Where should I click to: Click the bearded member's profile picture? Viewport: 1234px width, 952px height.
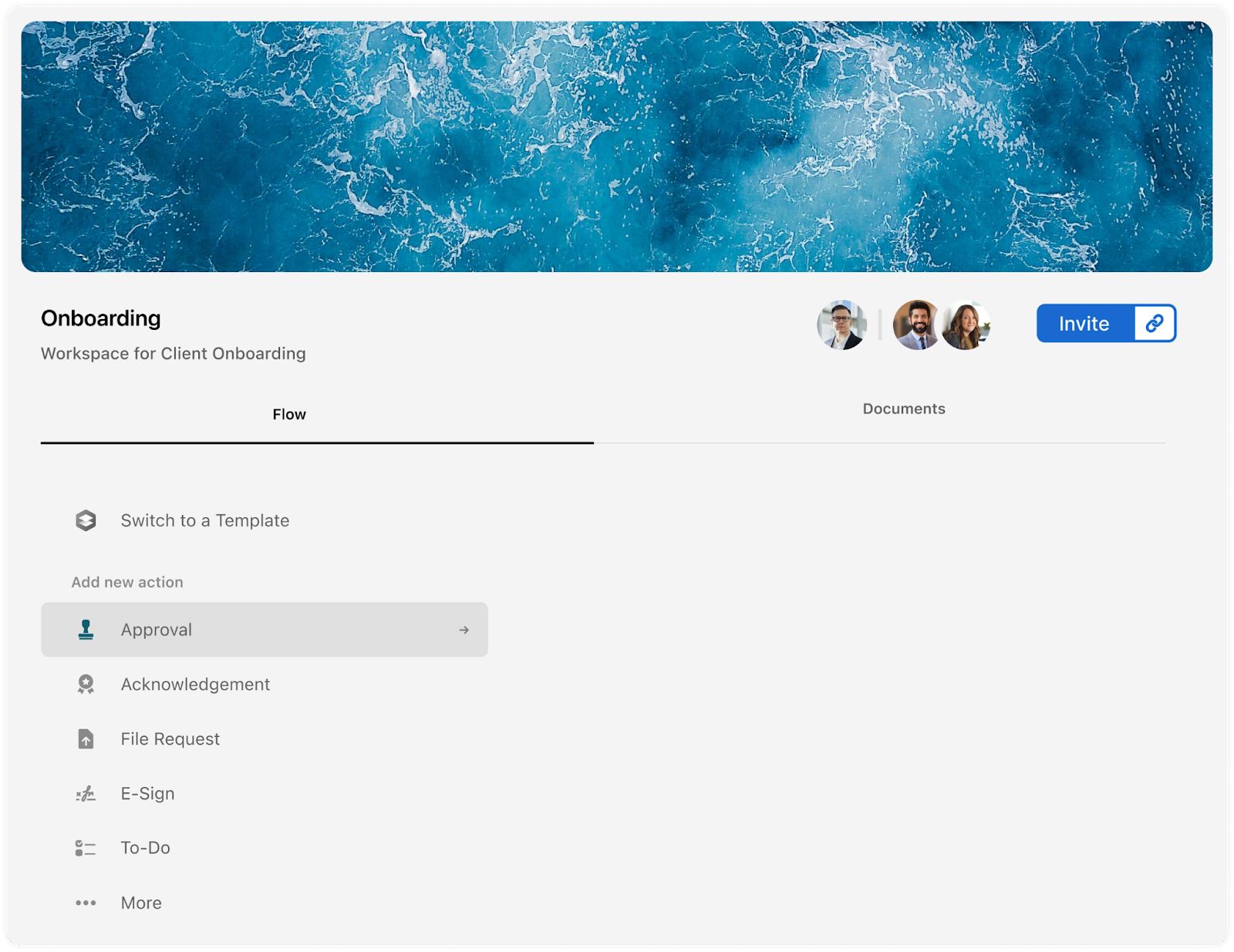(917, 325)
